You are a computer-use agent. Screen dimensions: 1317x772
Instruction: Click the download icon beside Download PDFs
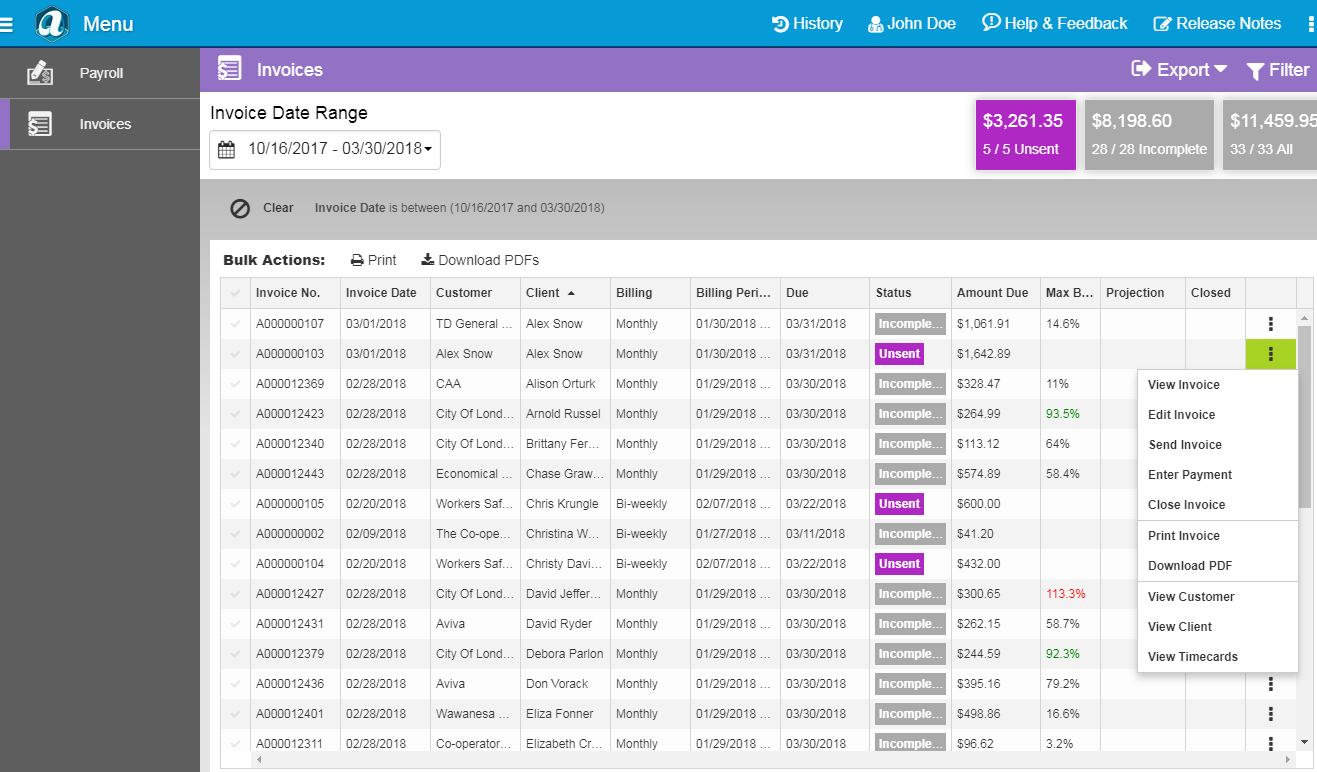click(x=427, y=260)
